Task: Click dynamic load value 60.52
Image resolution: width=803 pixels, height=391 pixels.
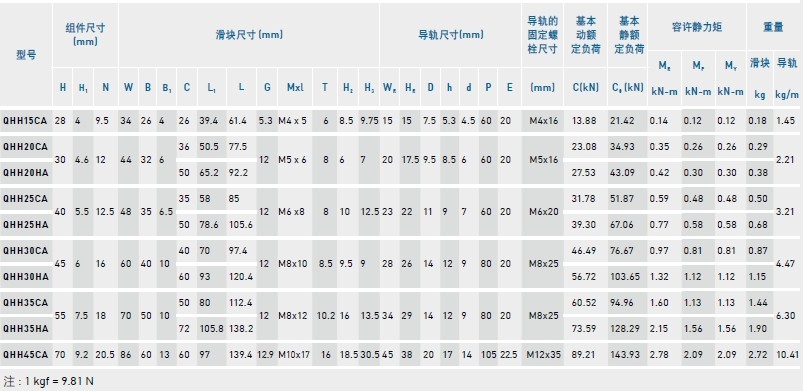Action: pyautogui.click(x=584, y=303)
